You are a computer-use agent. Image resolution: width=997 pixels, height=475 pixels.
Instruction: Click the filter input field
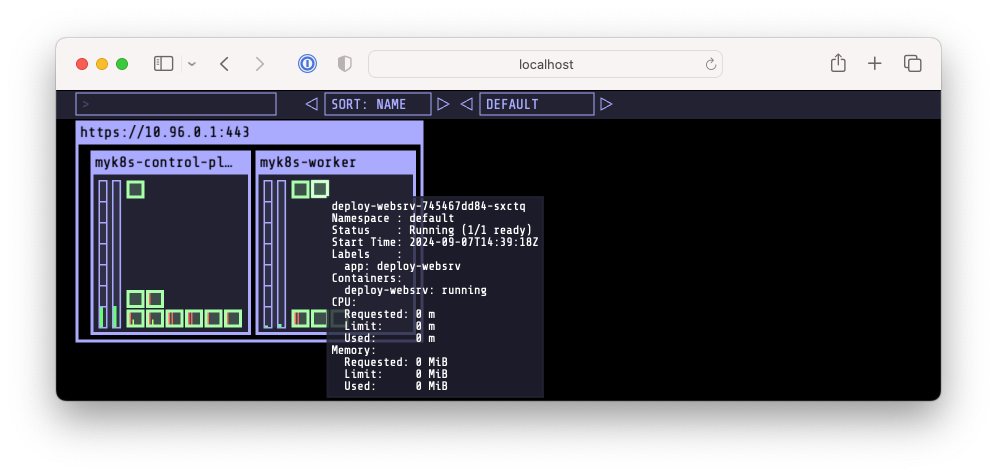175,104
